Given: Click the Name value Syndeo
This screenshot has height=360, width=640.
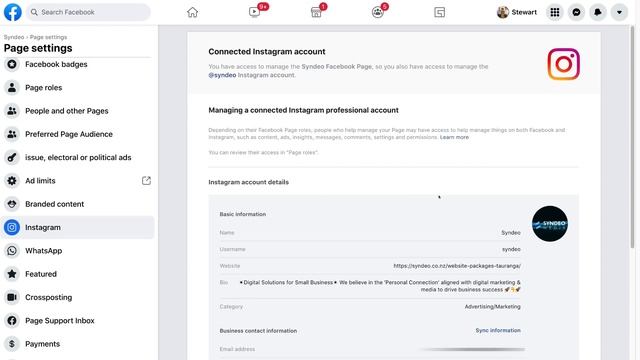Looking at the screenshot, I should 511,233.
